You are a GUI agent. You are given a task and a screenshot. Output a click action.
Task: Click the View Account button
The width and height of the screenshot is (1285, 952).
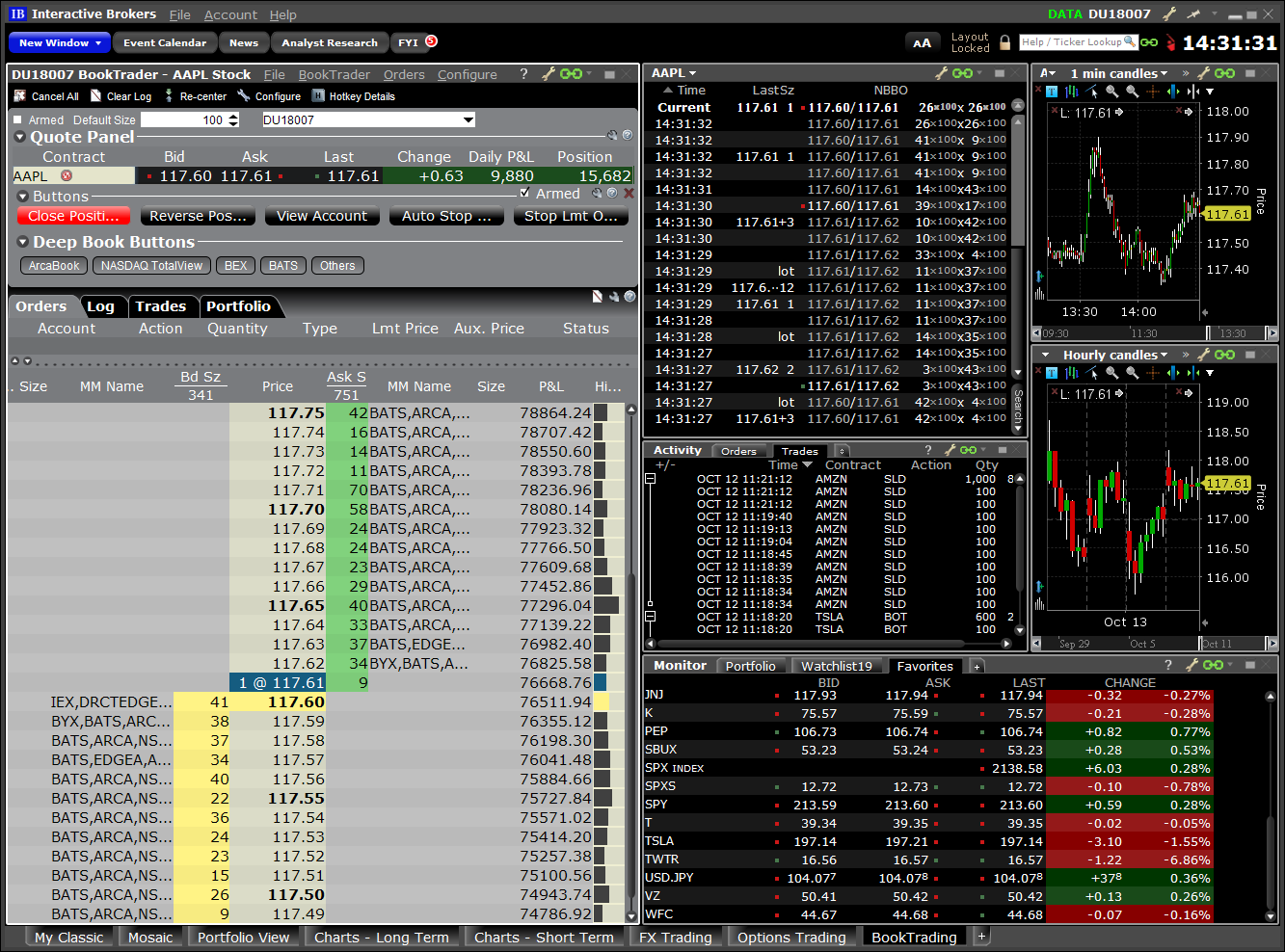[321, 216]
